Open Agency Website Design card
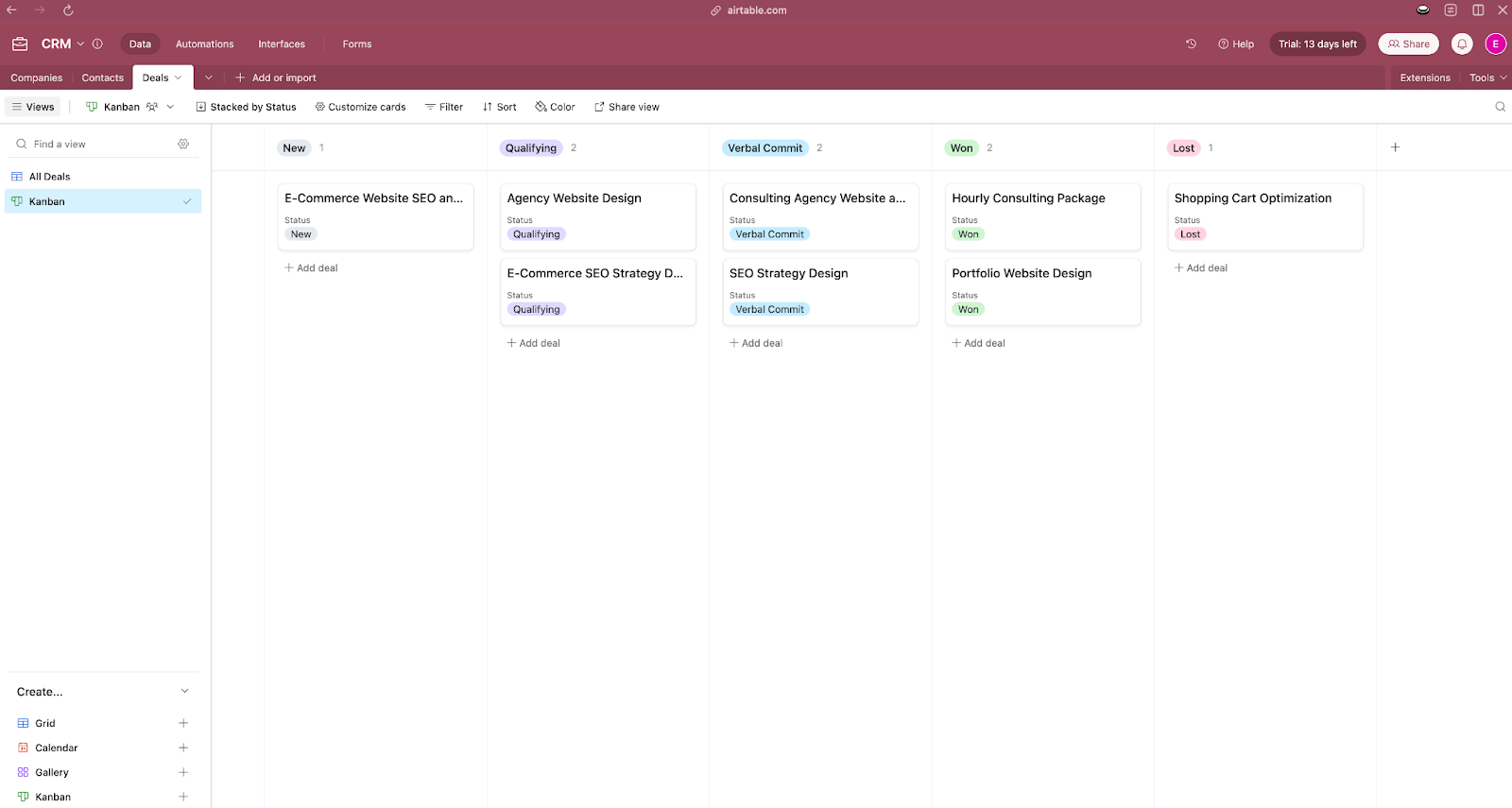The image size is (1512, 808). click(x=598, y=216)
